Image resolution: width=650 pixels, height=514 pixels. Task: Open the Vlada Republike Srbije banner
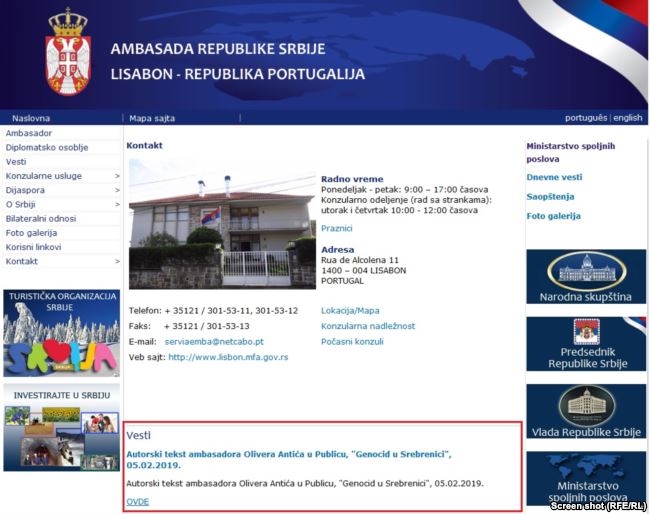tap(586, 410)
